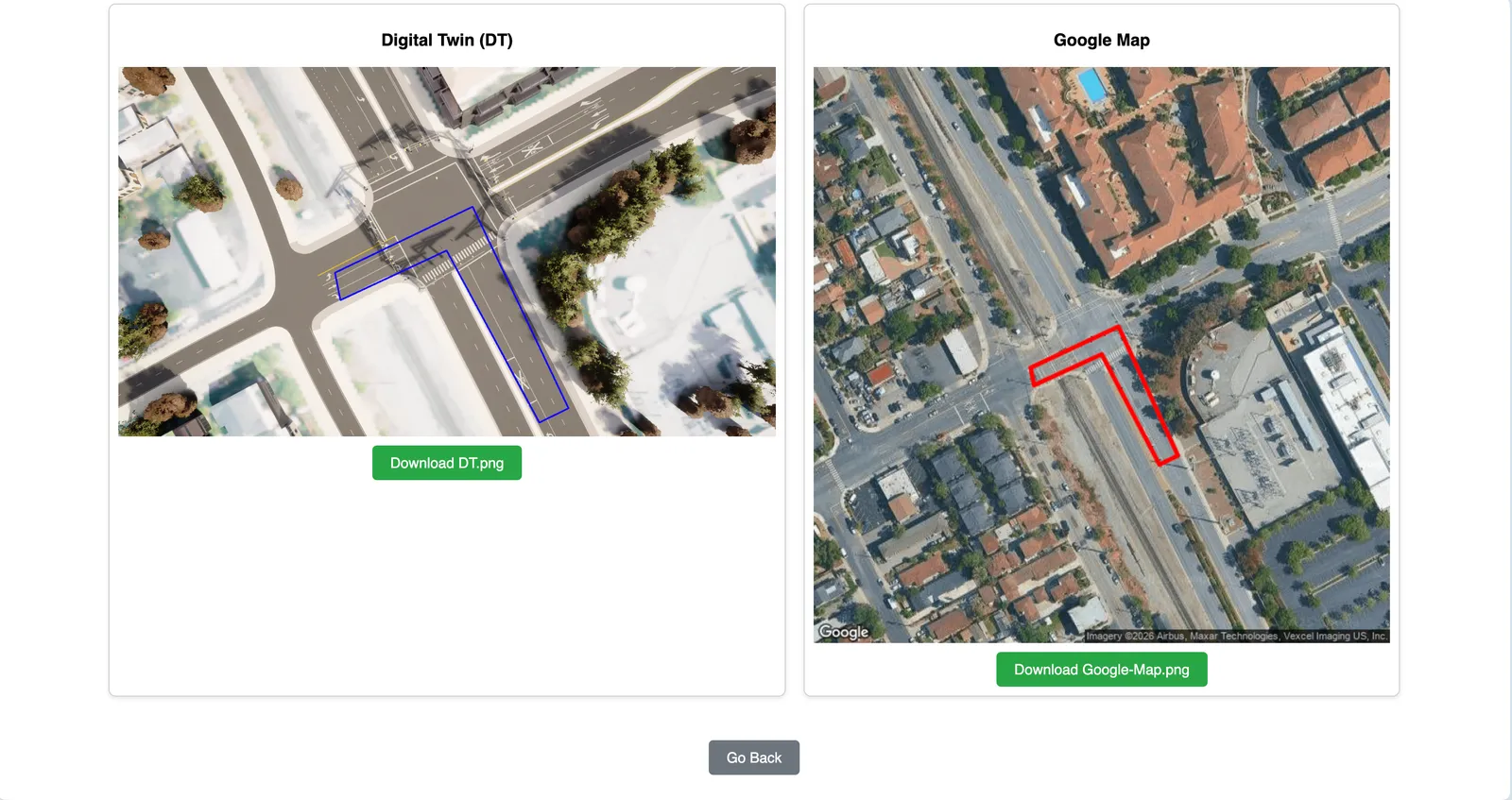Click the Google logo on the map
The width and height of the screenshot is (1512, 800).
[844, 632]
